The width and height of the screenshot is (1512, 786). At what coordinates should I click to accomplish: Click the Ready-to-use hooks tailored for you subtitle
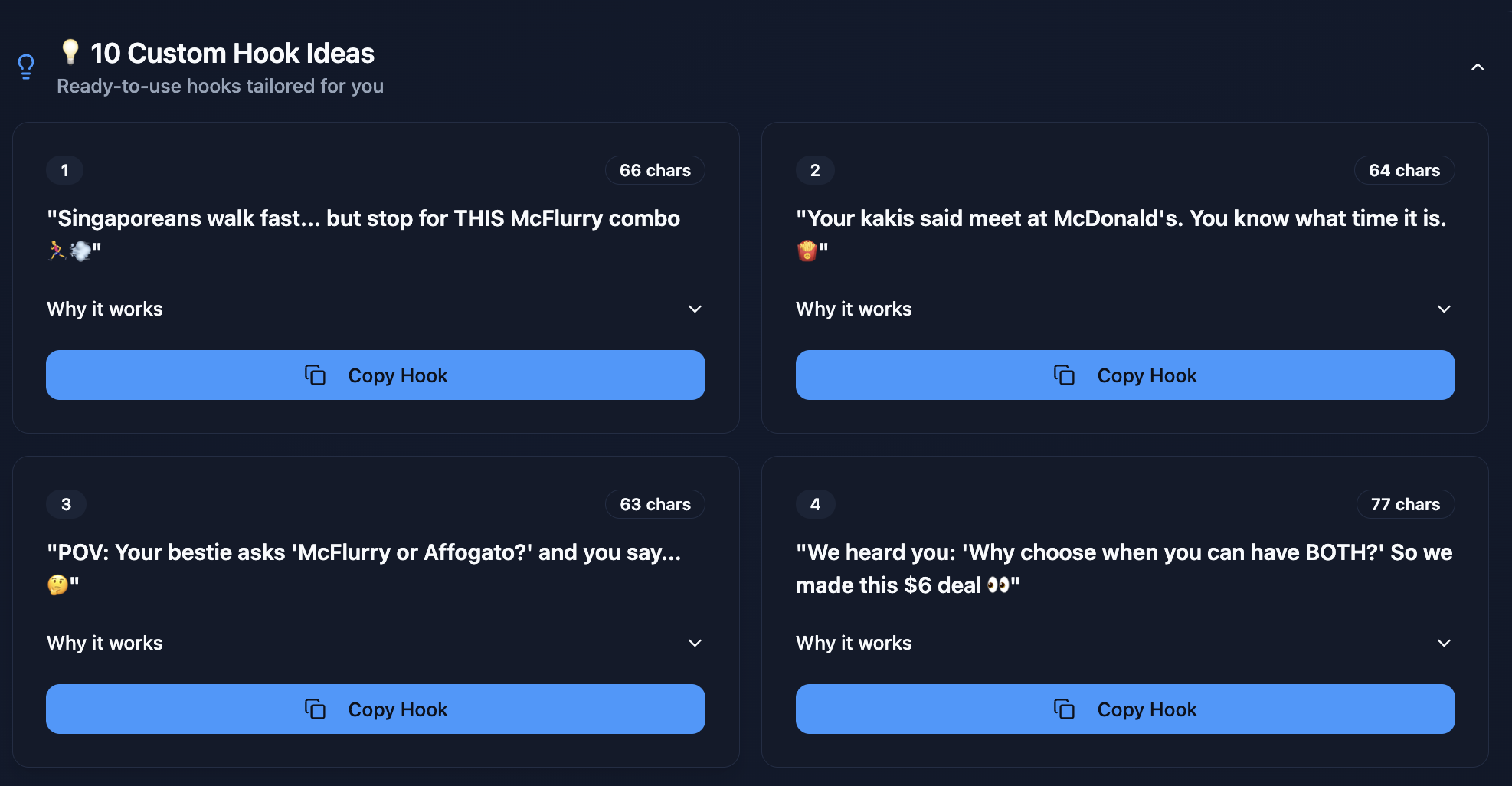(x=220, y=86)
